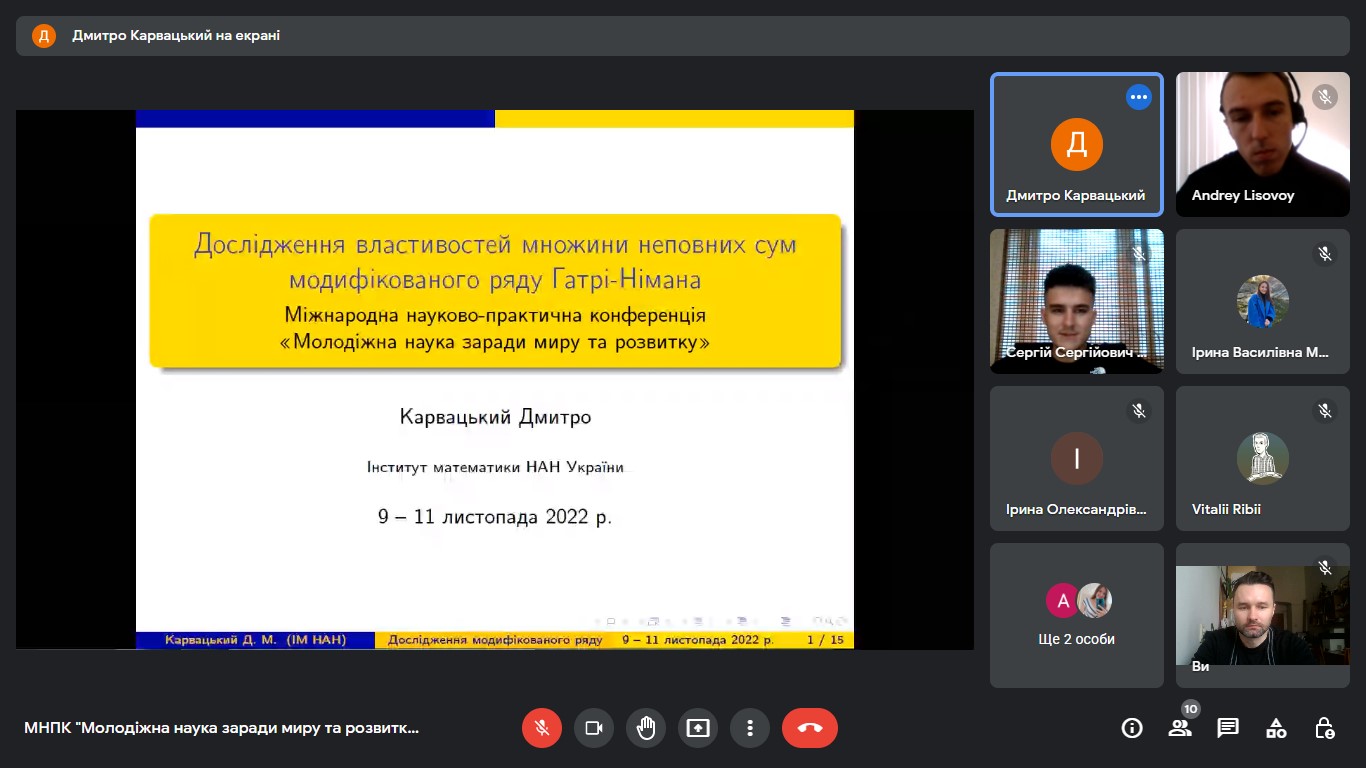
Task: Click the slide page counter 1 / 15
Action: (x=825, y=640)
